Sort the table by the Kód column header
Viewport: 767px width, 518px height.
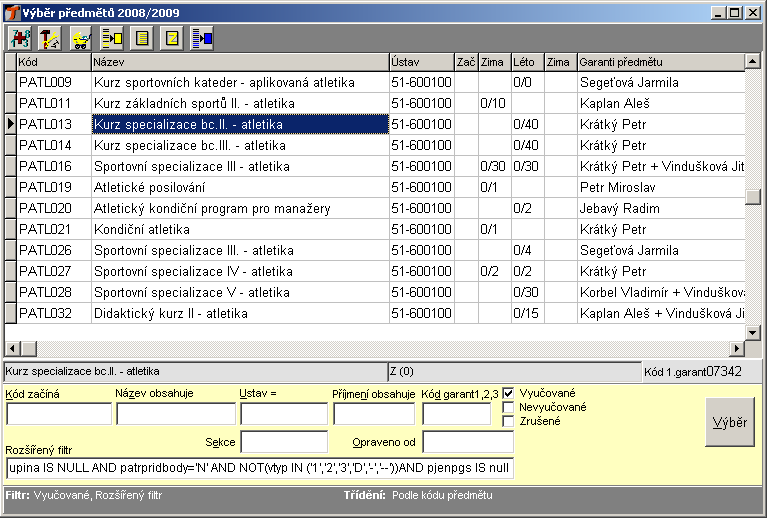(x=53, y=62)
